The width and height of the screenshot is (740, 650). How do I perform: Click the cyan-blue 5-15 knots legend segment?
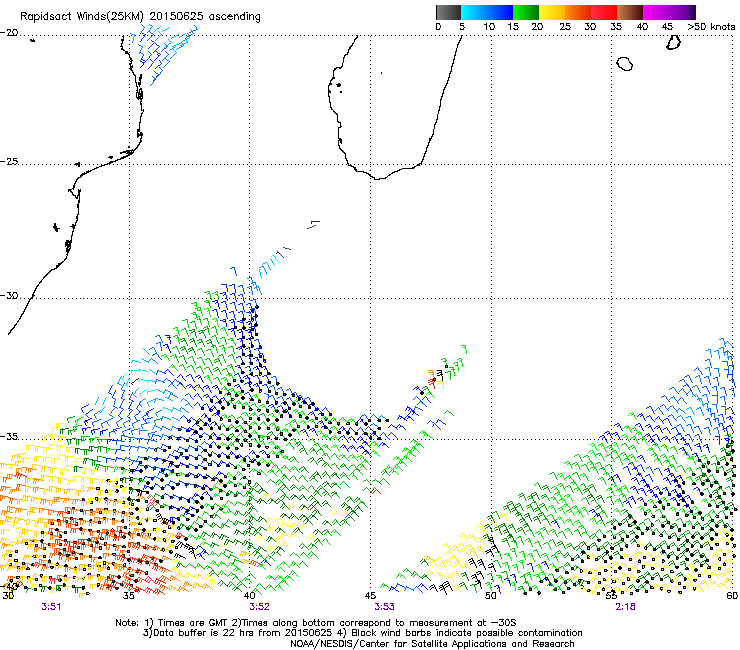coord(487,12)
